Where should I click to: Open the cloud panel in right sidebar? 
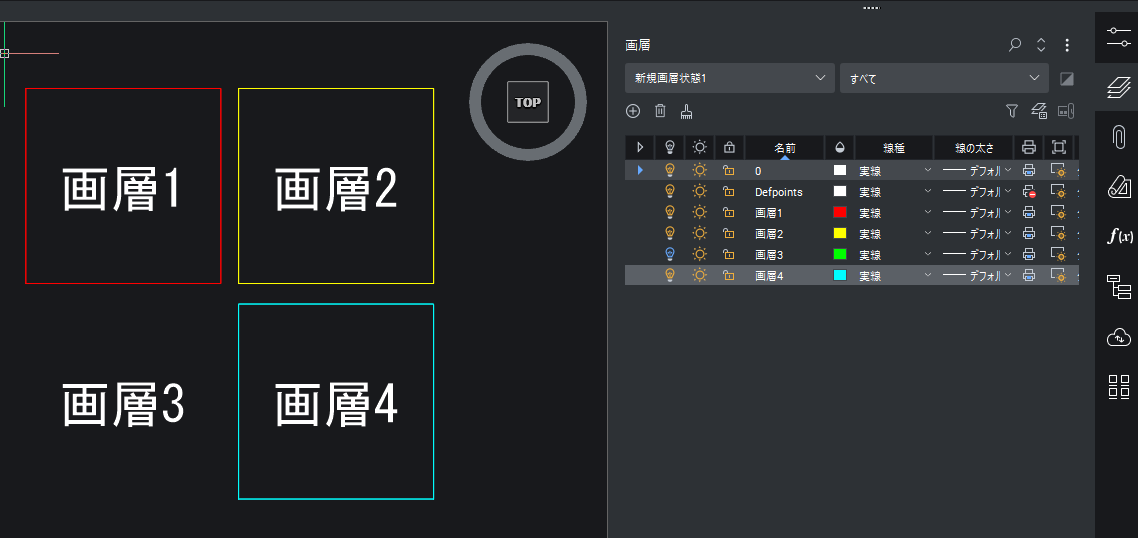(x=1119, y=337)
